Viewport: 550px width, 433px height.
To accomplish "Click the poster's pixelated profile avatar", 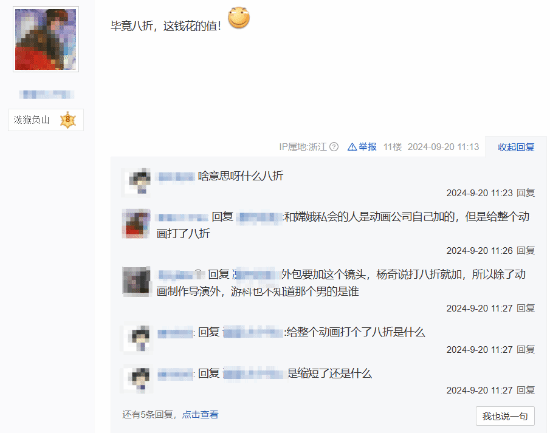I will [46, 39].
